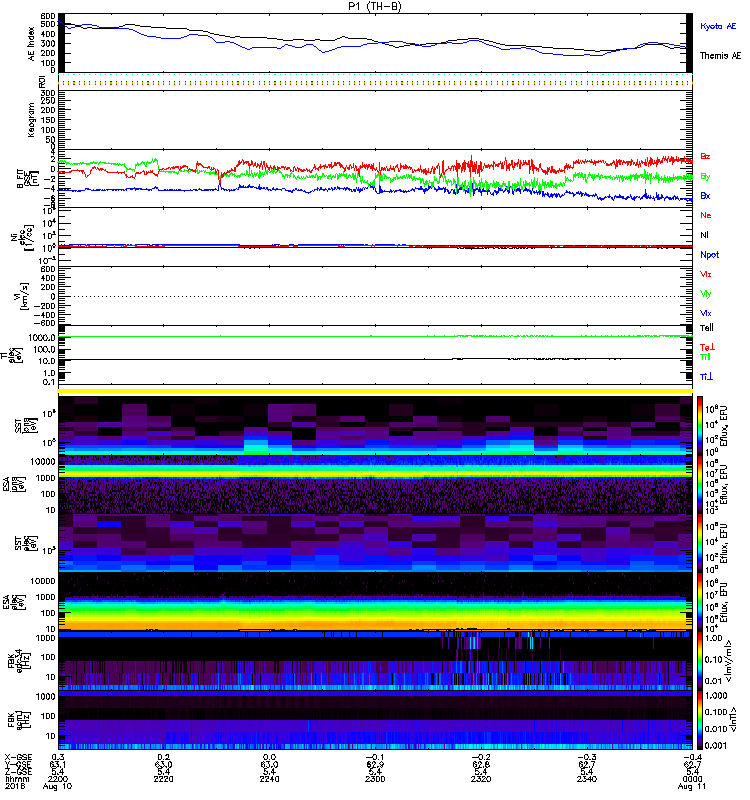The width and height of the screenshot is (750, 800).
Task: Click the Keogram axis label
Action: coord(32,119)
